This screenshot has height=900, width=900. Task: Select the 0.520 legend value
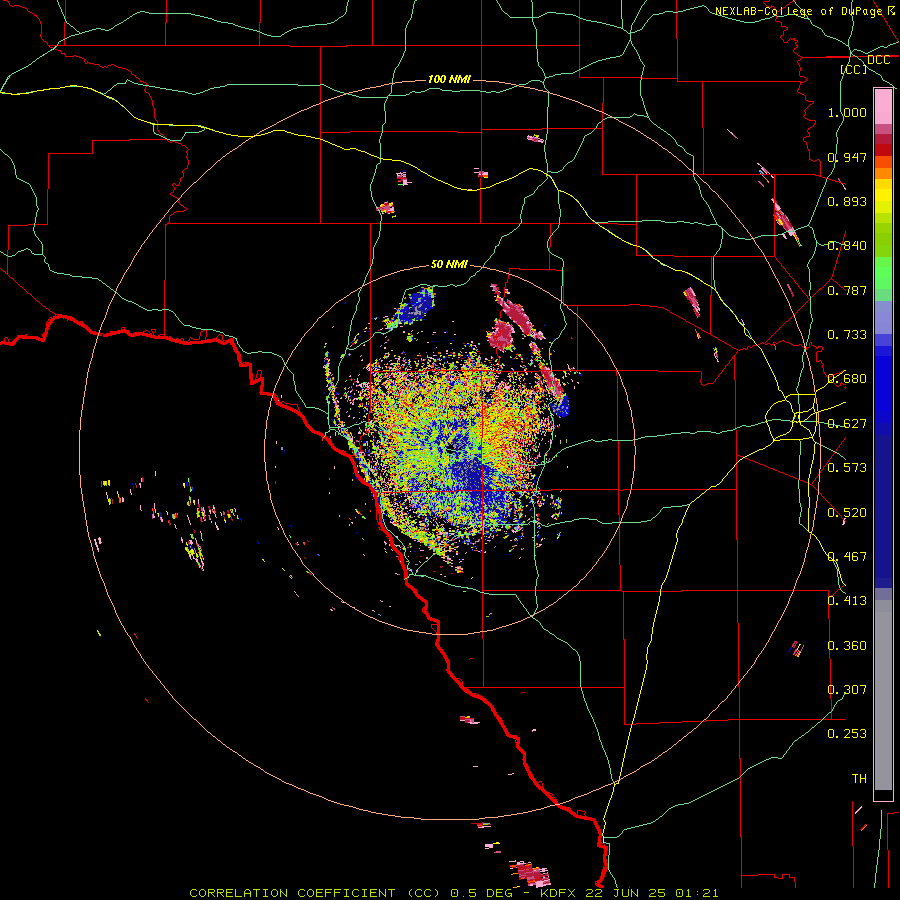(x=847, y=512)
